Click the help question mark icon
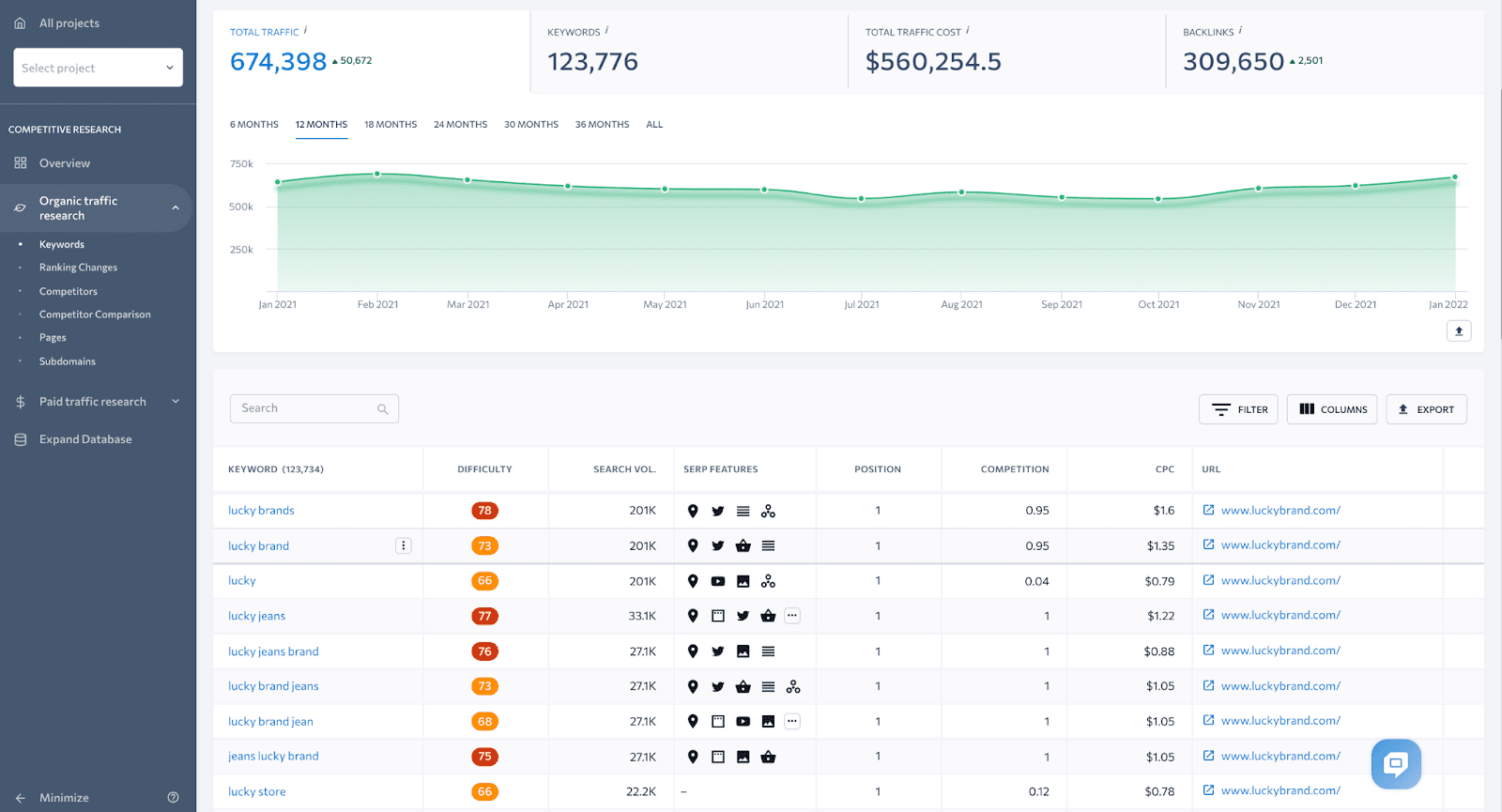Screen dimensions: 1502x812 tap(173, 798)
